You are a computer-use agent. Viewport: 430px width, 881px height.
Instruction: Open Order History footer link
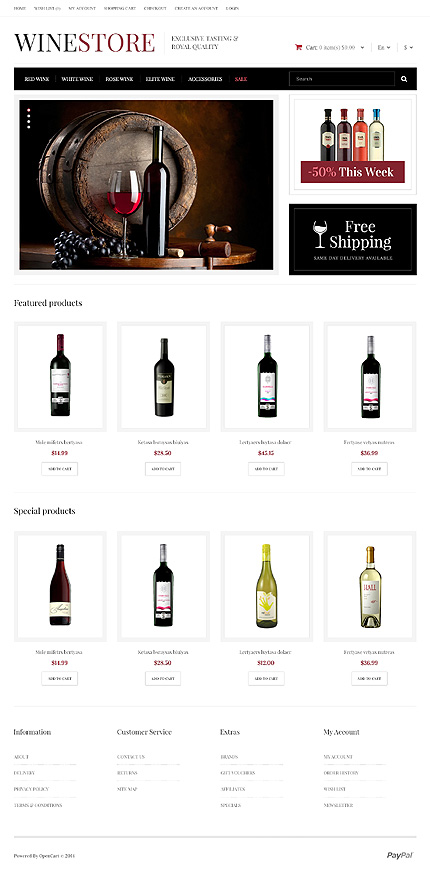pos(341,773)
